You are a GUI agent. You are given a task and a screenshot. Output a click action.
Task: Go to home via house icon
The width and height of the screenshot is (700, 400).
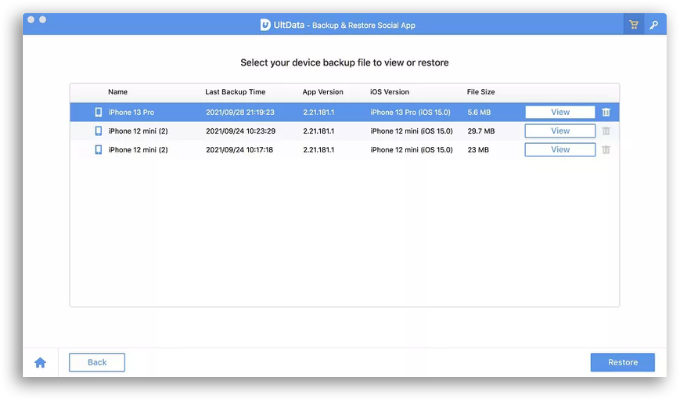click(x=40, y=362)
